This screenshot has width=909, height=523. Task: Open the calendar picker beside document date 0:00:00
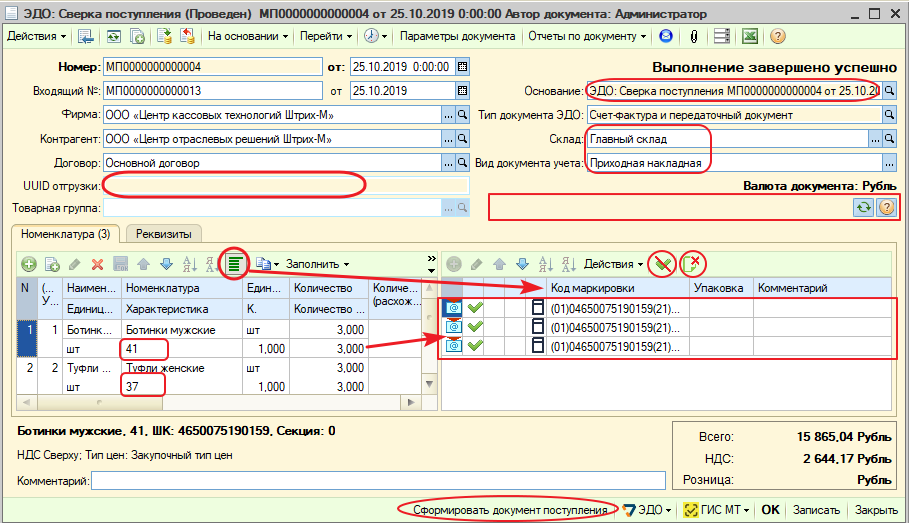point(462,68)
